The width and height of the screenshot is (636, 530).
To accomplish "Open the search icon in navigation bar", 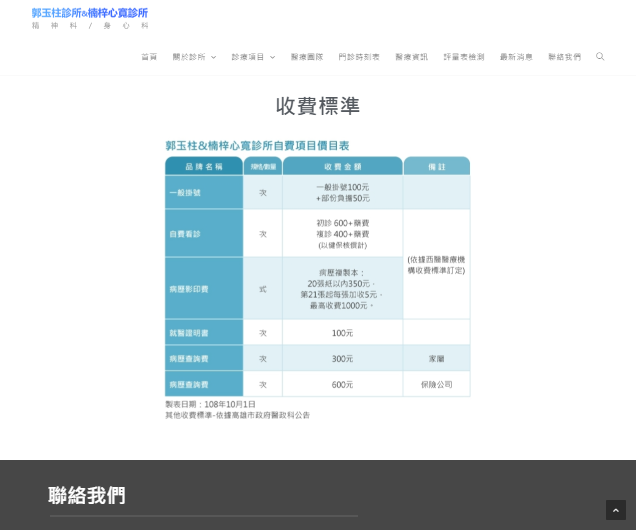I will click(x=600, y=56).
